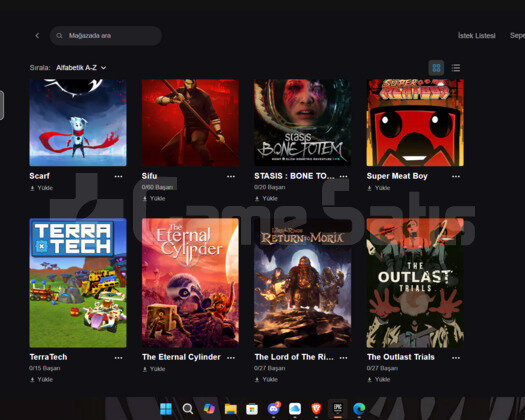This screenshot has height=420, width=525.
Task: Click the 'Sifu' title text
Action: pos(149,176)
